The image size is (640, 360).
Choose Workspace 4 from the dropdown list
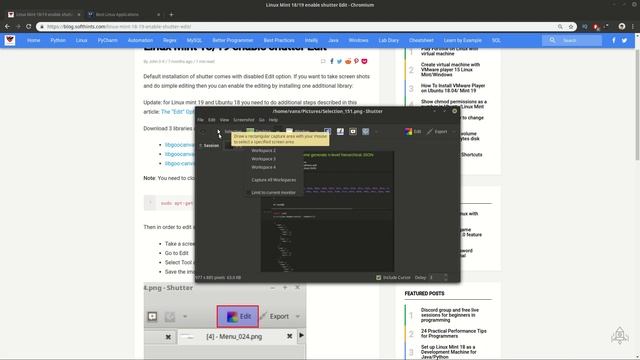pos(264,167)
